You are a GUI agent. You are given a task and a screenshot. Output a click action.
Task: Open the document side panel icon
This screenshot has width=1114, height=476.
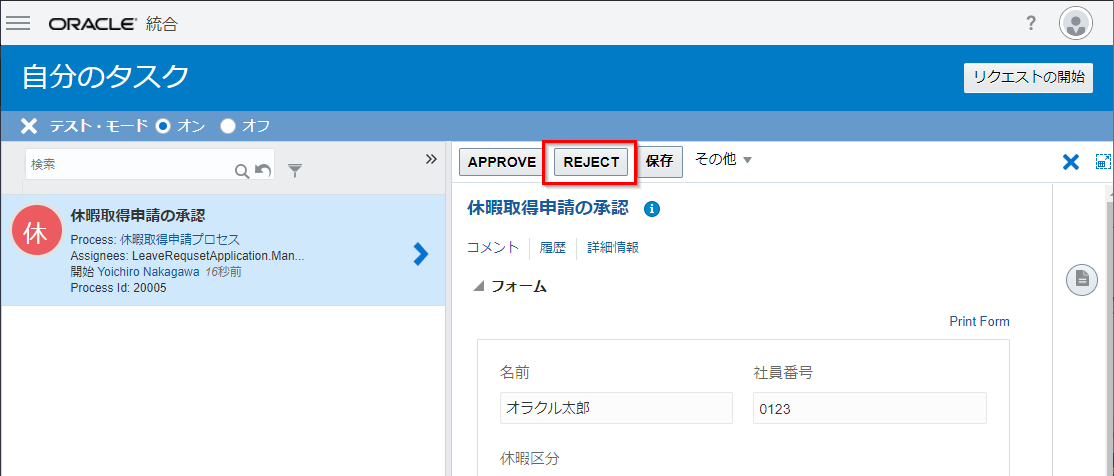pos(1081,280)
